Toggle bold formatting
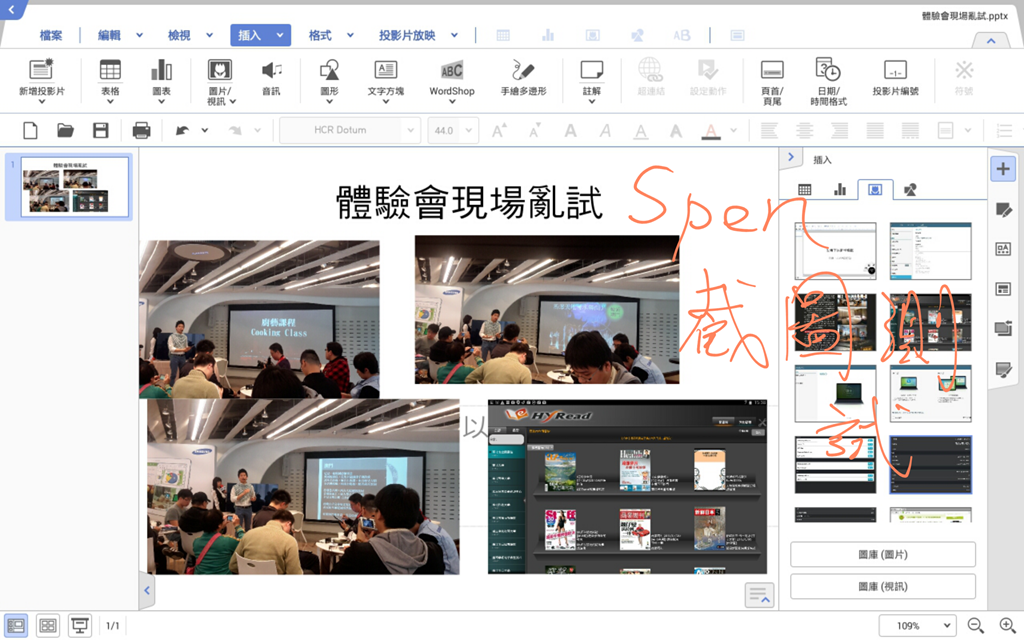Image resolution: width=1024 pixels, height=640 pixels. [570, 131]
